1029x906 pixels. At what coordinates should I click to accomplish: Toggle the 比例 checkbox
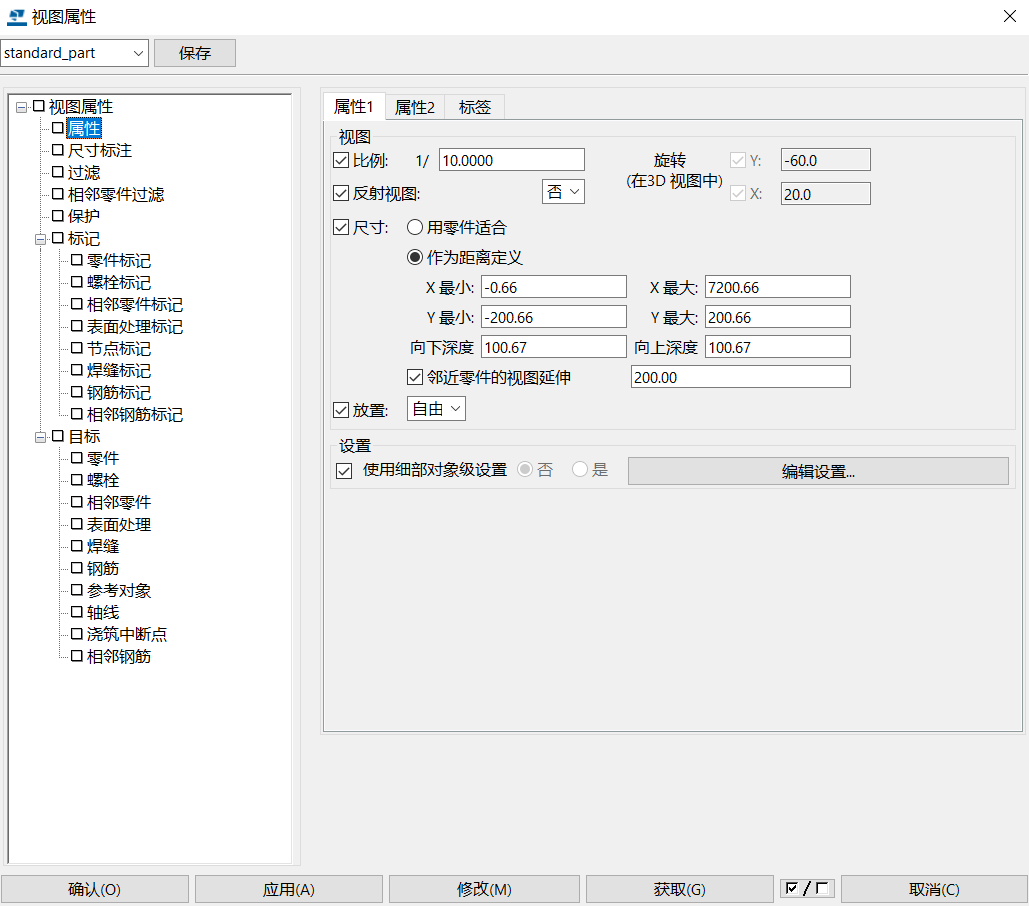(x=340, y=159)
